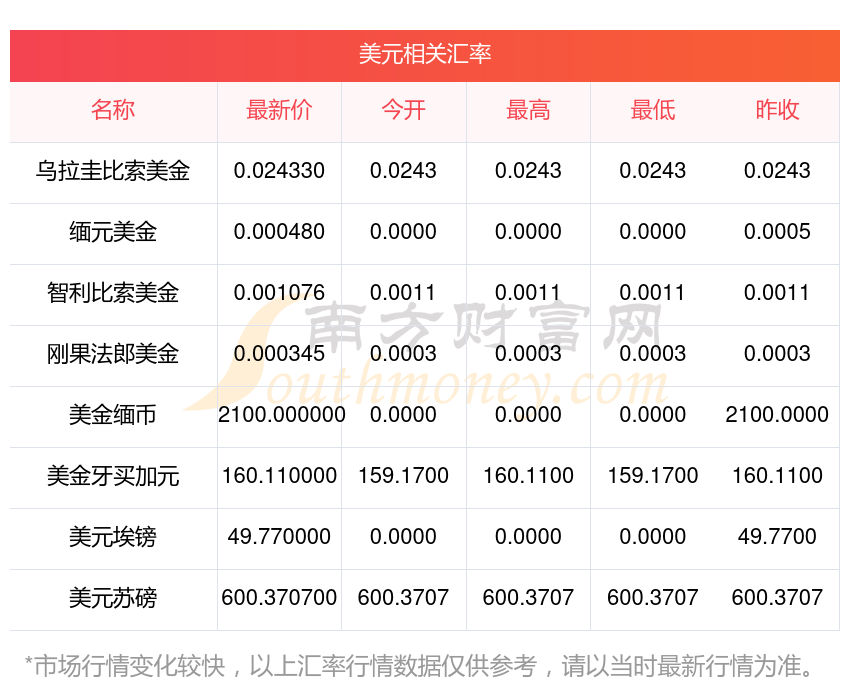Image resolution: width=850 pixels, height=698 pixels.
Task: Click 美元埃镑 previous close 49.7700
Action: click(x=777, y=537)
